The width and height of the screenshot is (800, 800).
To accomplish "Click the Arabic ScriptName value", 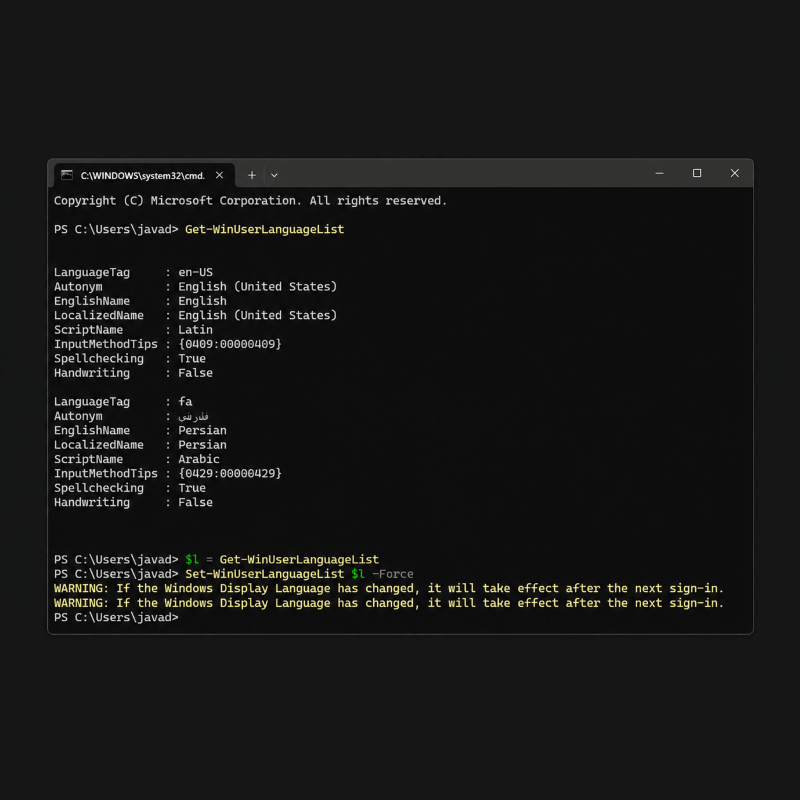I will (x=199, y=459).
